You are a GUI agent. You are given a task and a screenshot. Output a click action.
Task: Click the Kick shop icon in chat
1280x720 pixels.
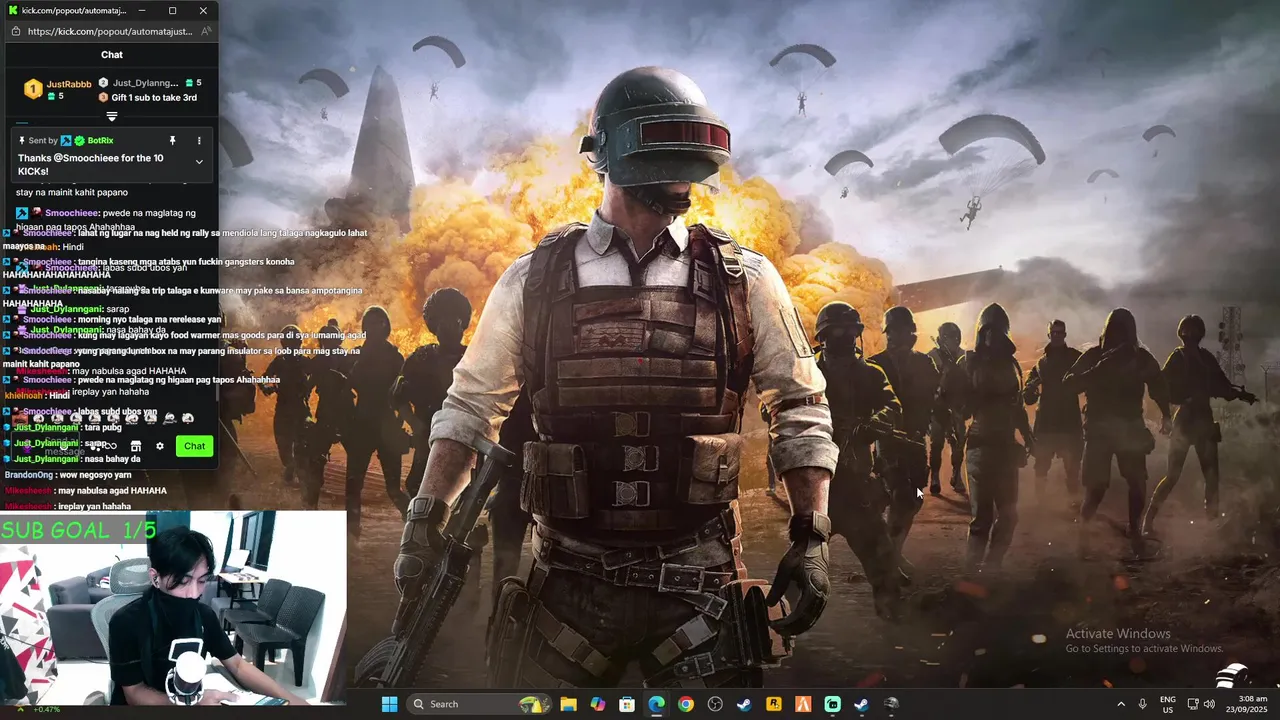pyautogui.click(x=136, y=446)
